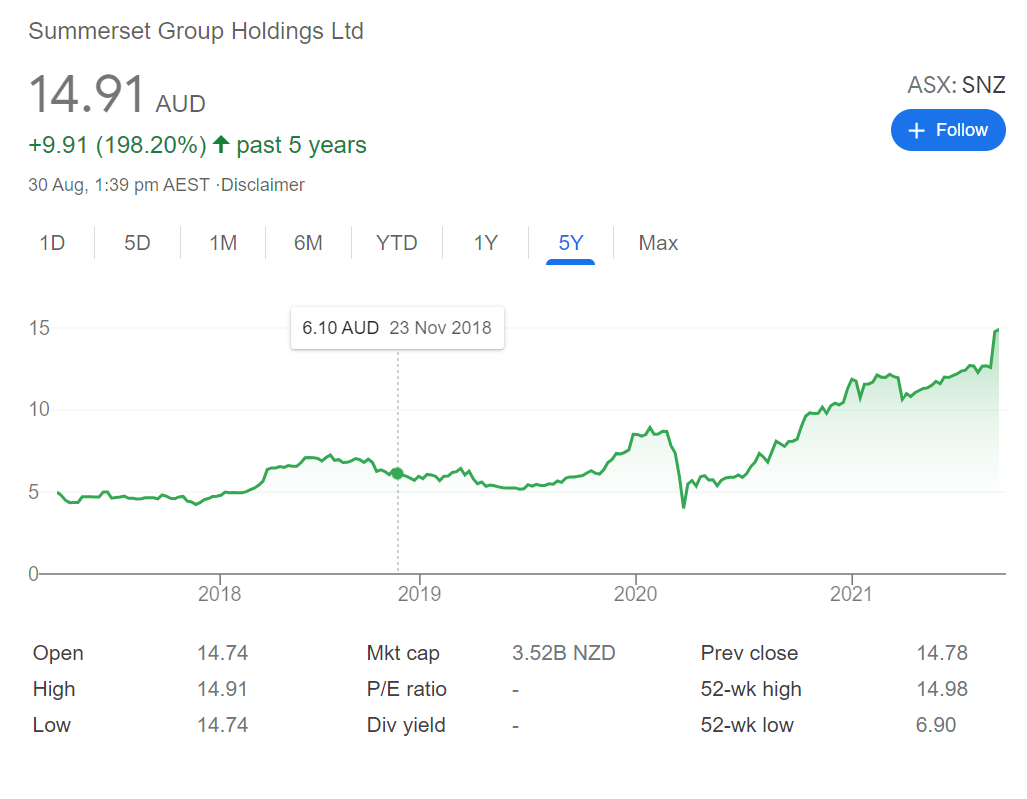Click the green up arrow beside percentage change
Screen dimensions: 1027x799
[220, 145]
